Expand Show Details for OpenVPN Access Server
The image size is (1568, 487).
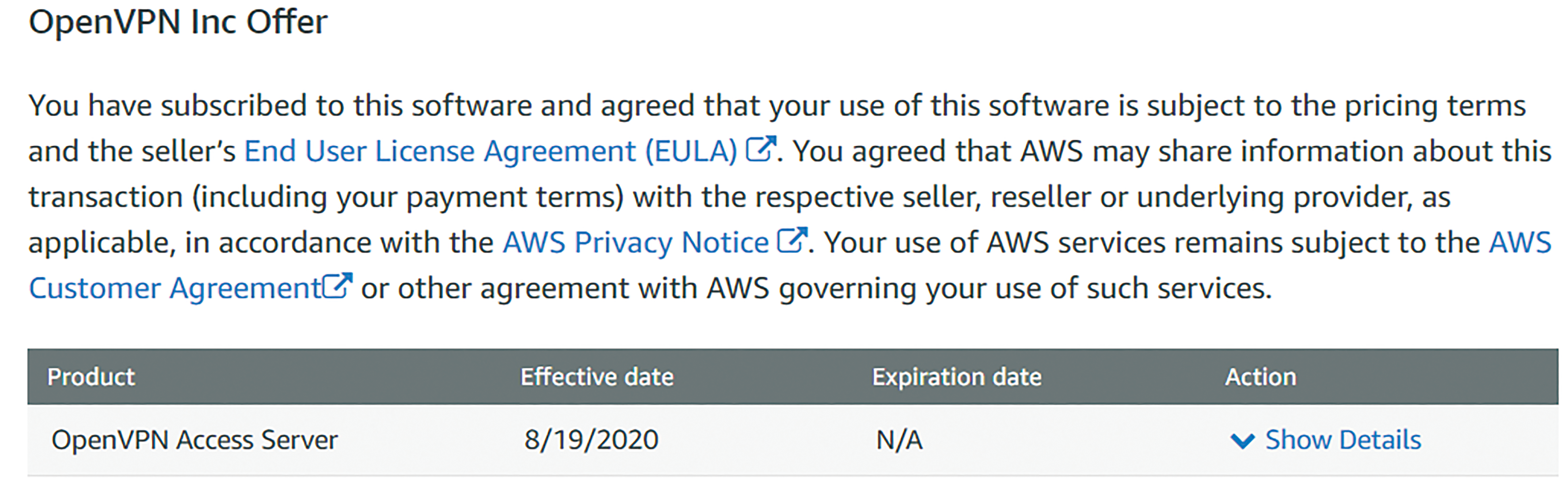pyautogui.click(x=1326, y=440)
